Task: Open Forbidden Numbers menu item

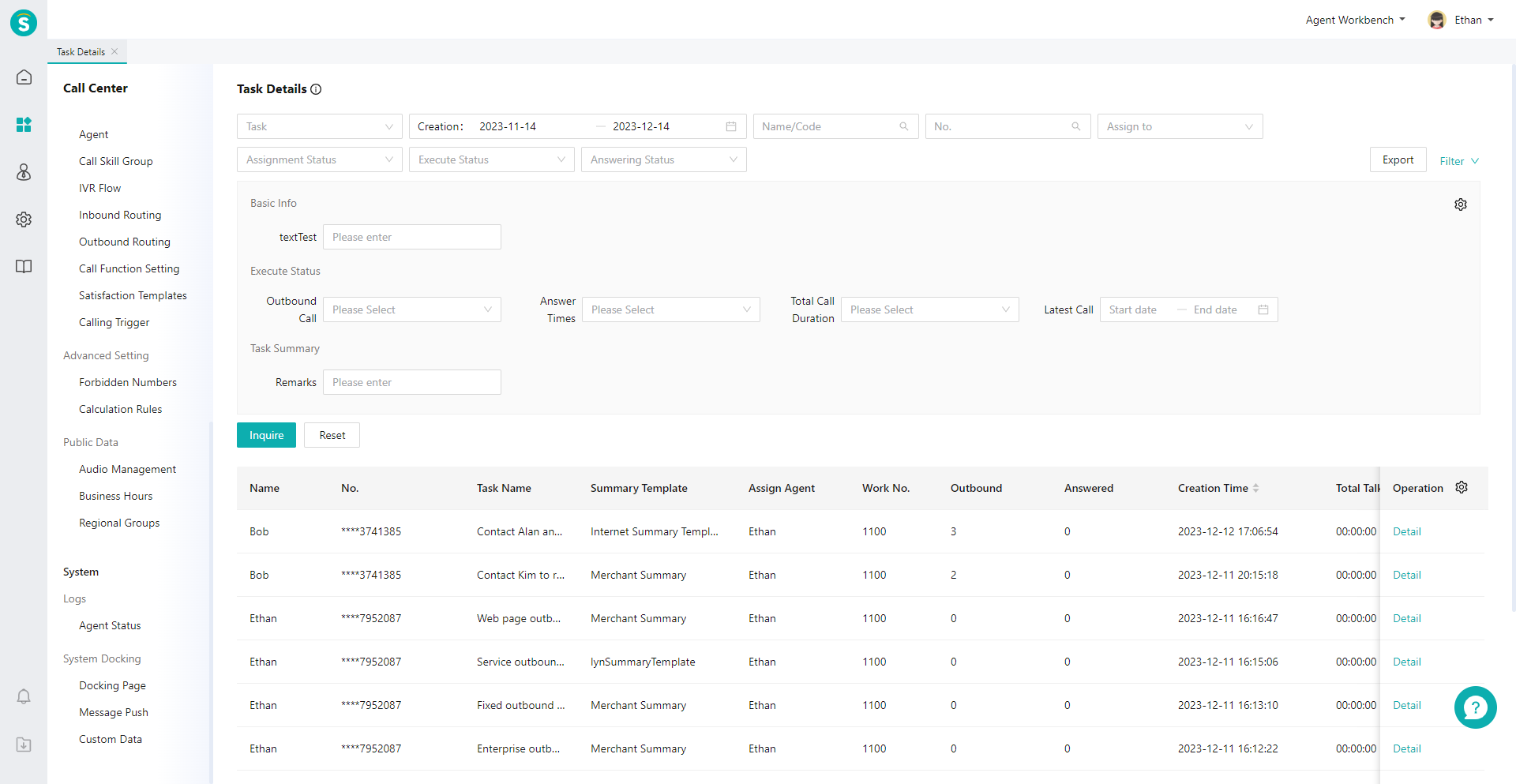Action: click(128, 382)
